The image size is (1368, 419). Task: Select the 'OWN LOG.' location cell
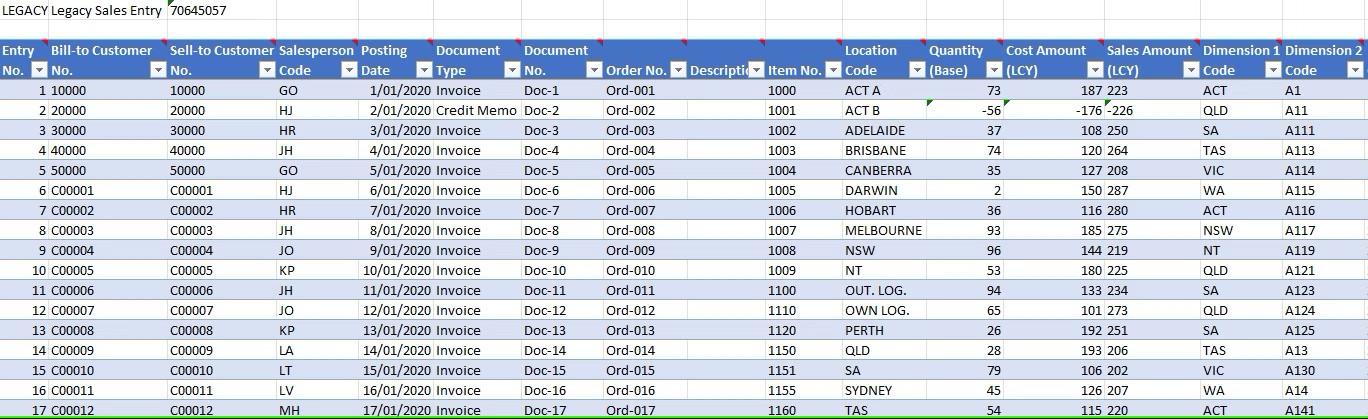click(x=885, y=310)
